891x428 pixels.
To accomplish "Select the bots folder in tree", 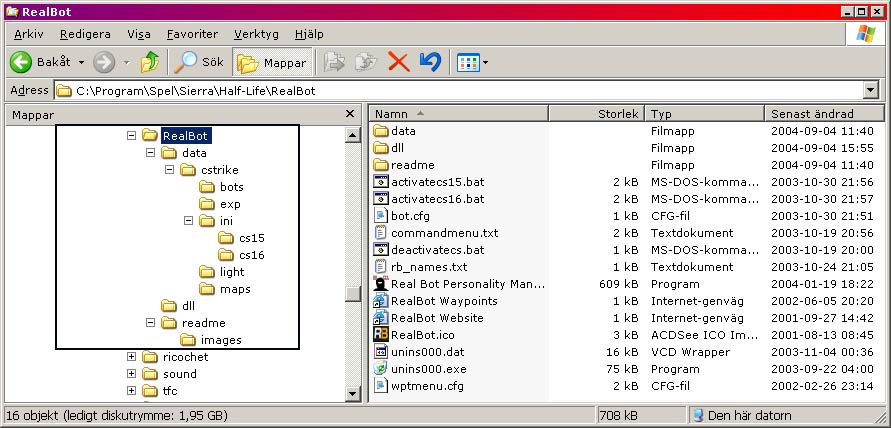I will pos(222,186).
